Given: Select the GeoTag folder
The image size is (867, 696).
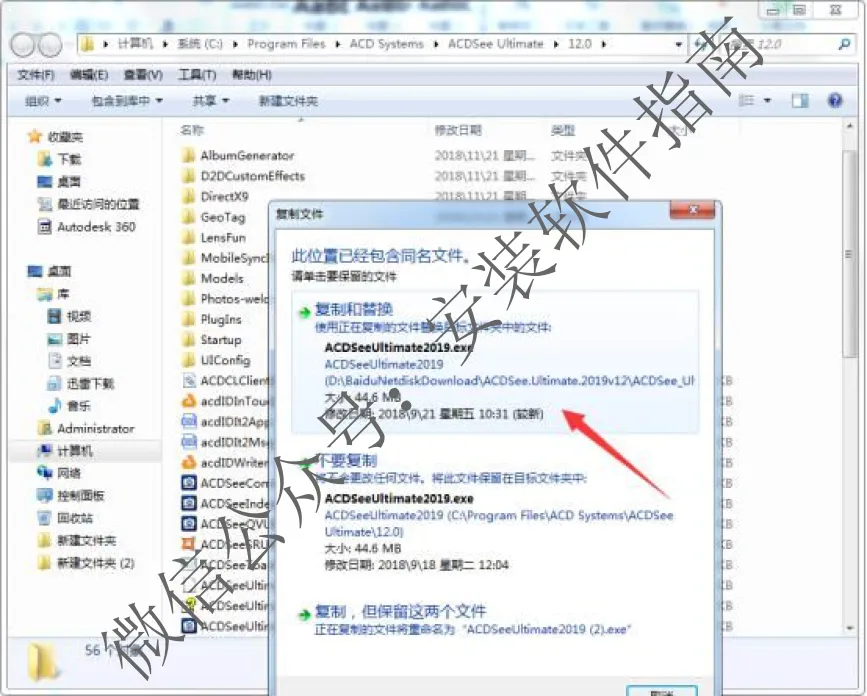Looking at the screenshot, I should [222, 217].
